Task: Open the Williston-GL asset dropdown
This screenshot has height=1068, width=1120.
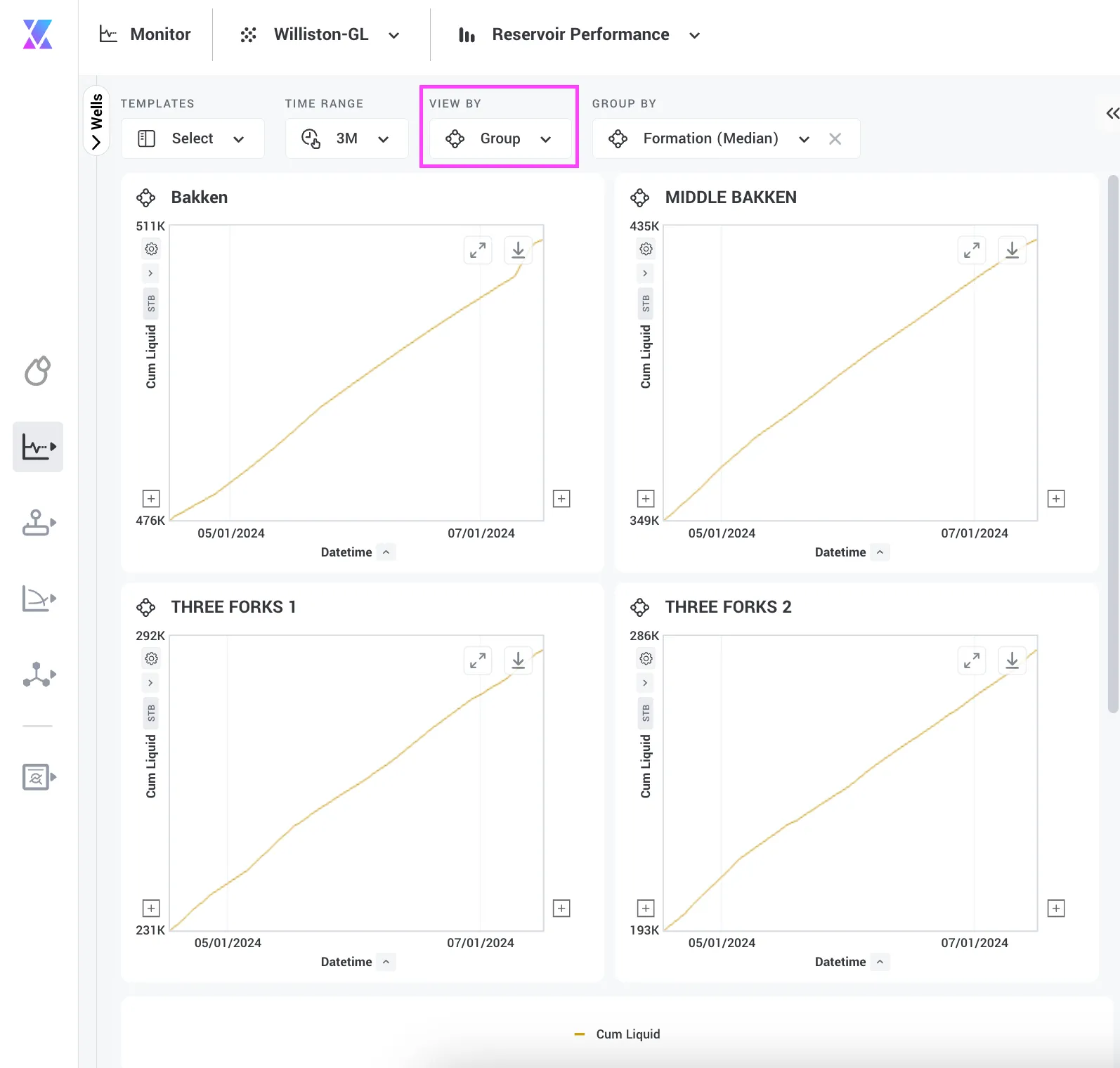Action: [320, 34]
